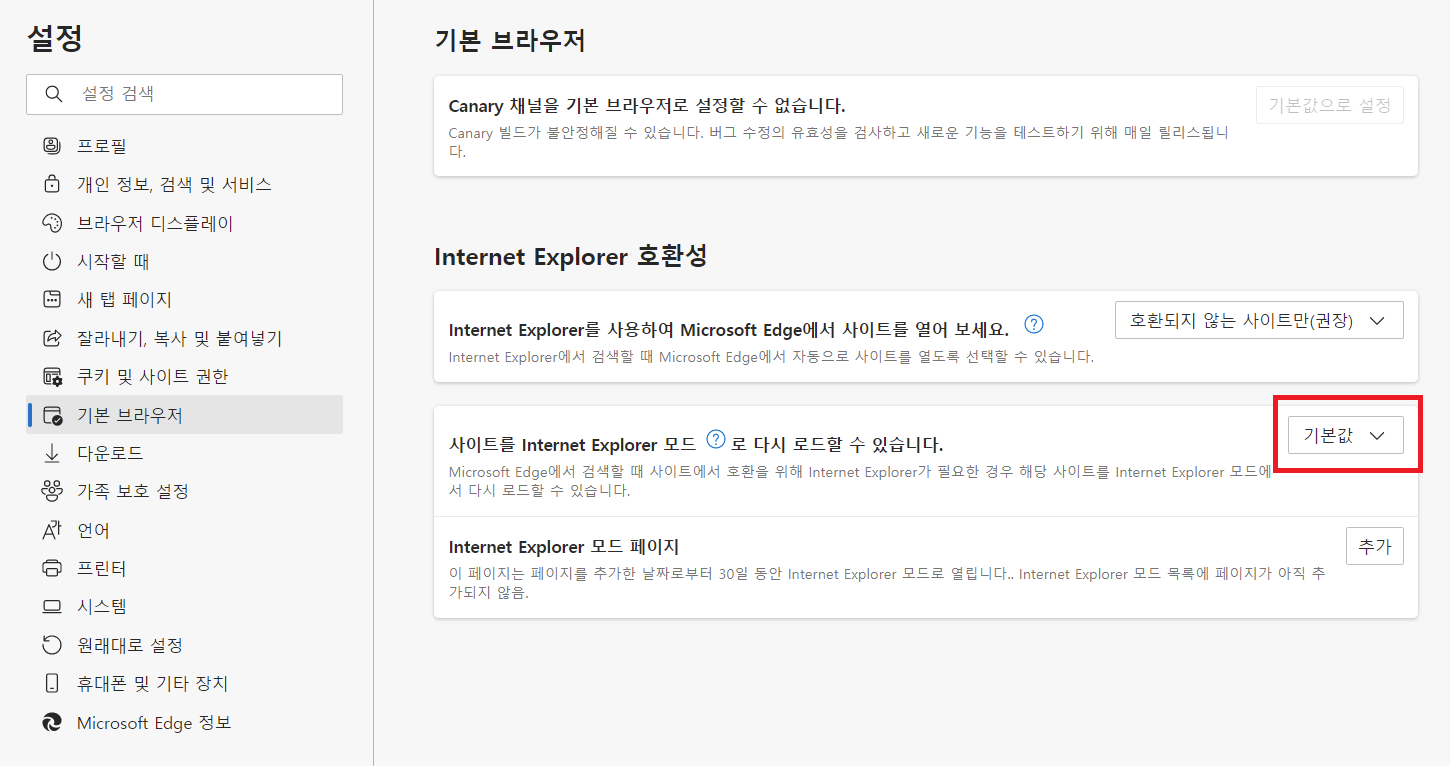Open the 호환되지 않는 사이트만(권장) dropdown
The height and width of the screenshot is (766, 1450).
1259,321
